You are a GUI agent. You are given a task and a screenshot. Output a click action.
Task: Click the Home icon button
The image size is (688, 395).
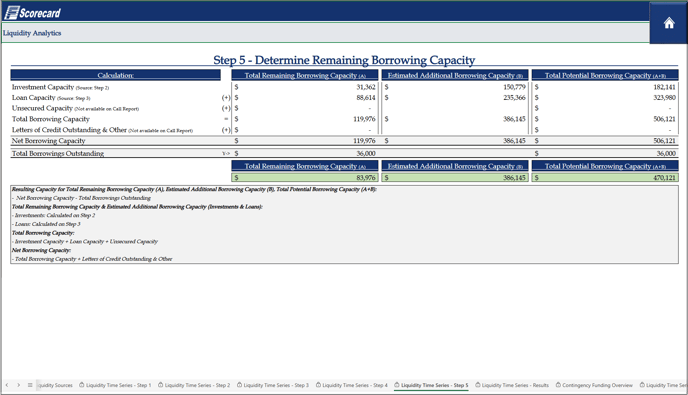click(669, 23)
